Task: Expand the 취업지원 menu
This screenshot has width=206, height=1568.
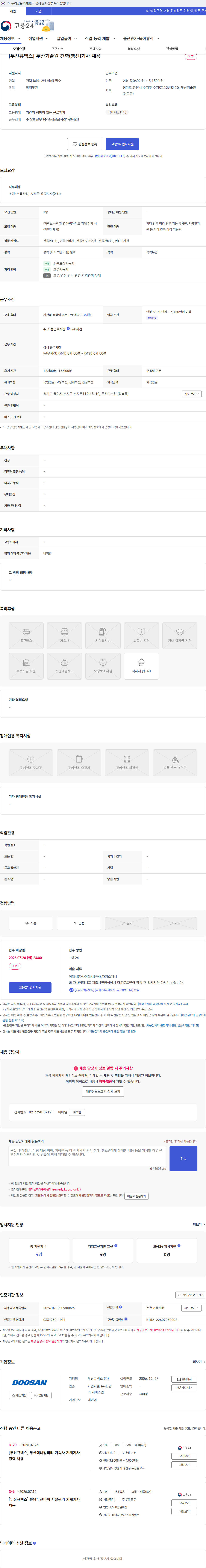Action: (x=38, y=38)
